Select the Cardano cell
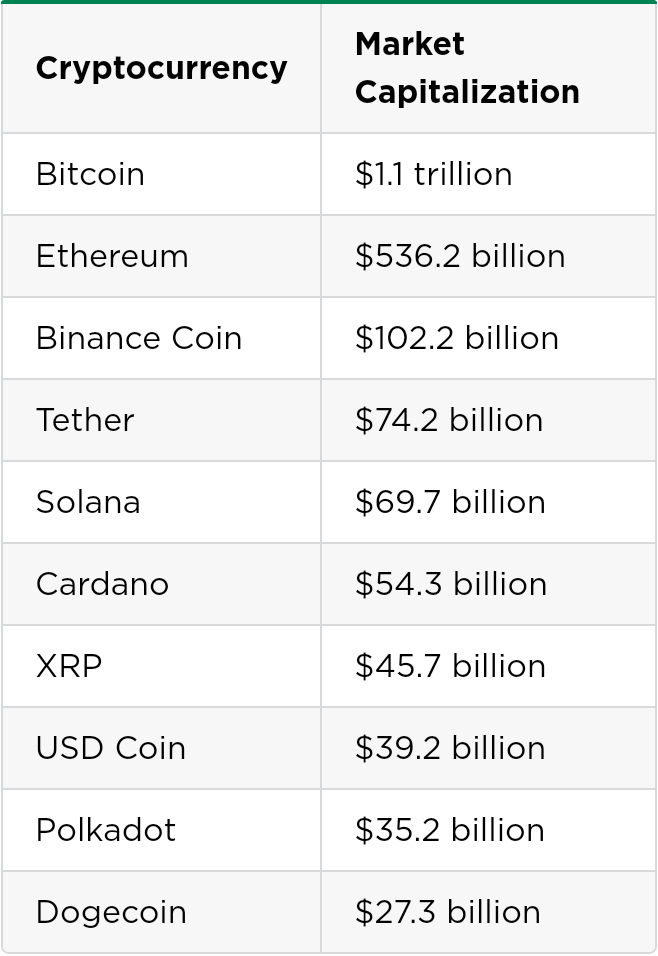This screenshot has height=956, width=658. click(102, 585)
